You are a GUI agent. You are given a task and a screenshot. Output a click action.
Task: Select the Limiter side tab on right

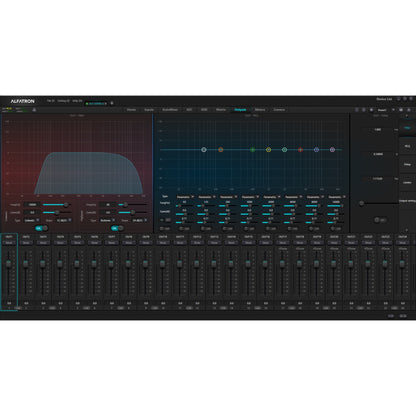[x=407, y=183]
